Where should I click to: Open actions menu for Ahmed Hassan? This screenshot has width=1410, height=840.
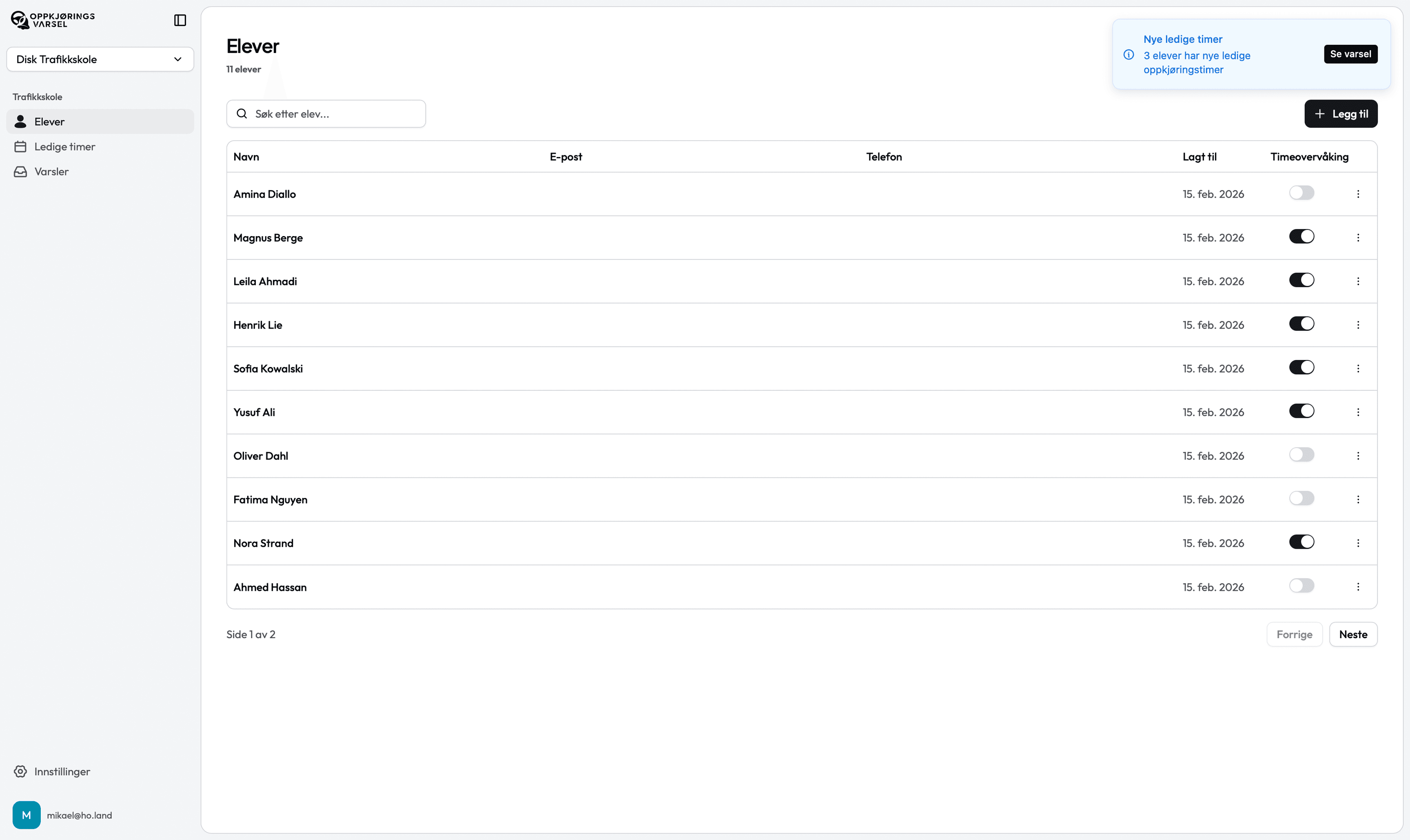pyautogui.click(x=1358, y=587)
